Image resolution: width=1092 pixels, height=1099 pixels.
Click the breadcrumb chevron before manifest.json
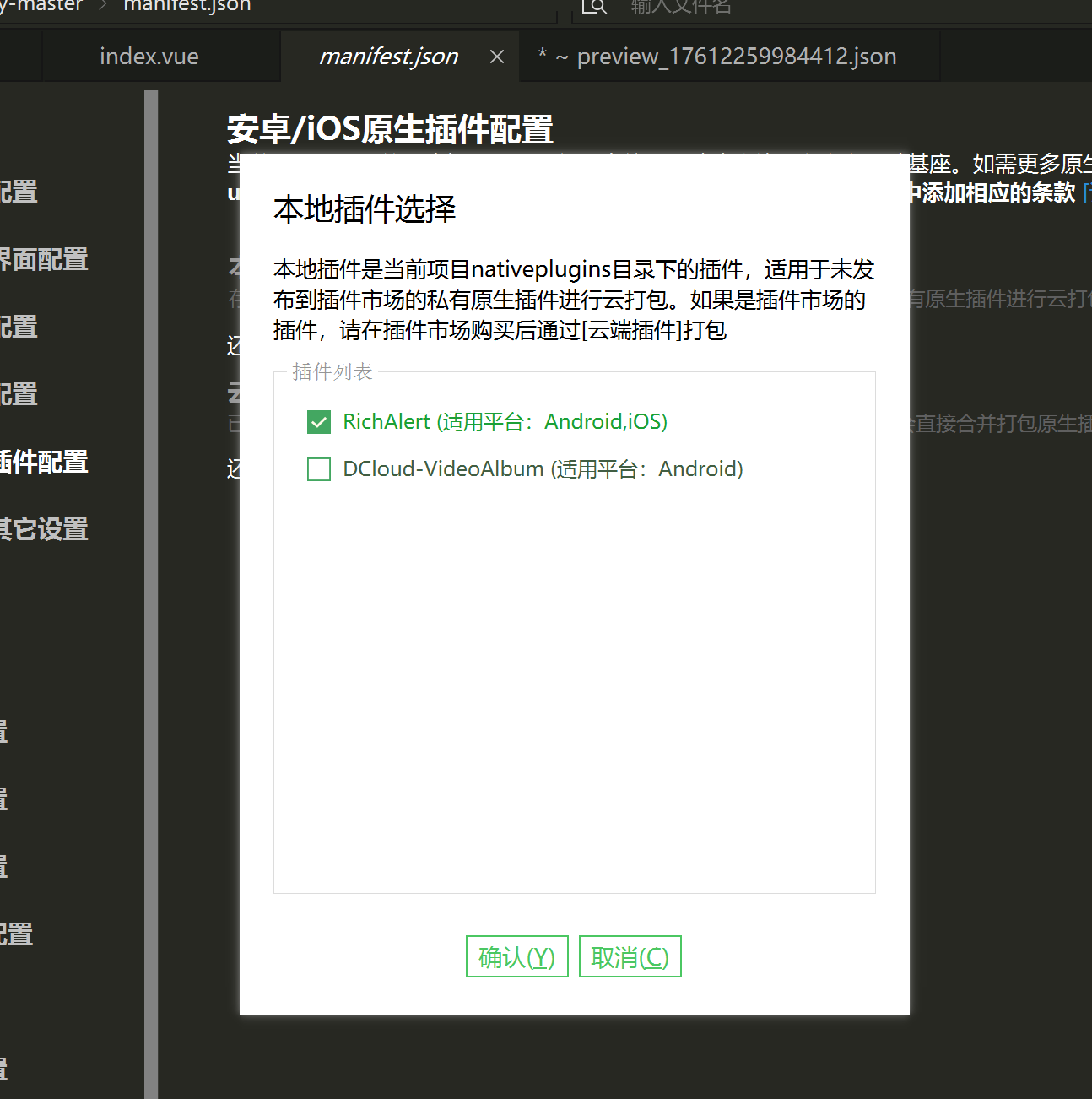[104, 6]
